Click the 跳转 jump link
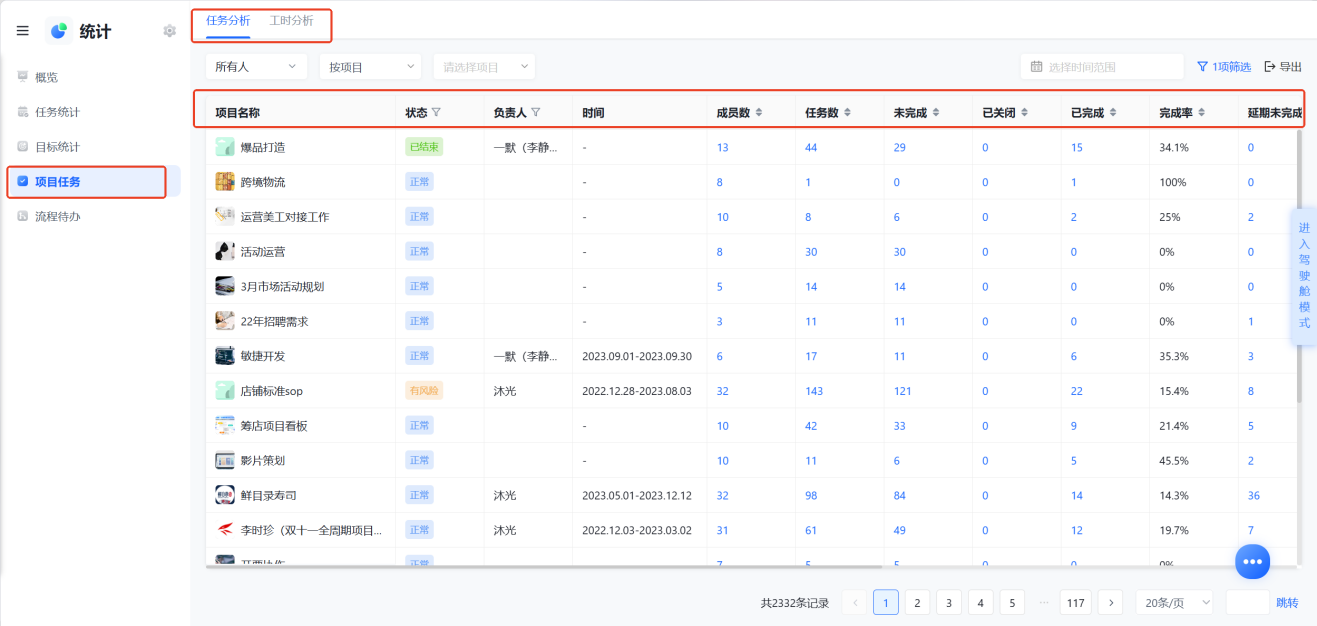 [x=1287, y=603]
